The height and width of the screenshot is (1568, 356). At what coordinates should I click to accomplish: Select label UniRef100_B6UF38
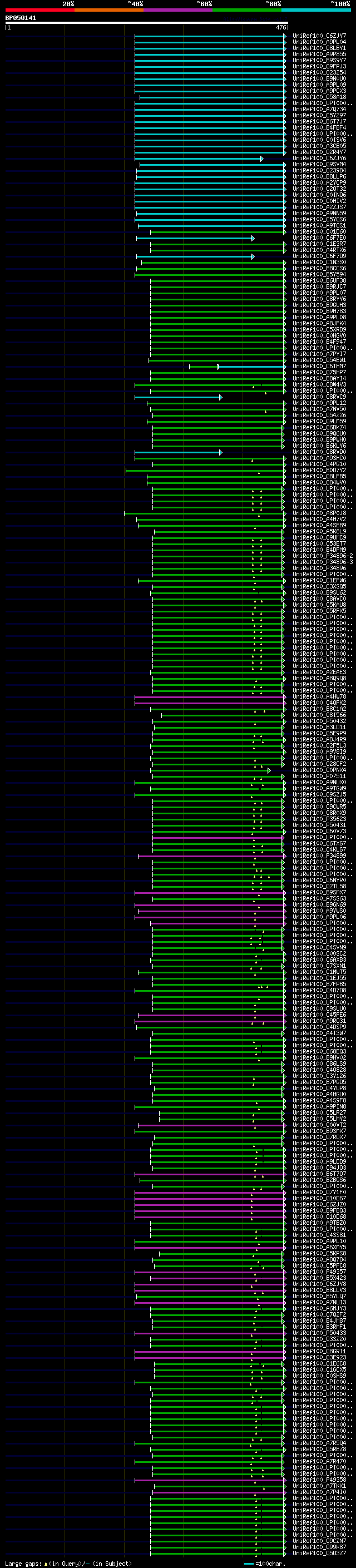(319, 280)
